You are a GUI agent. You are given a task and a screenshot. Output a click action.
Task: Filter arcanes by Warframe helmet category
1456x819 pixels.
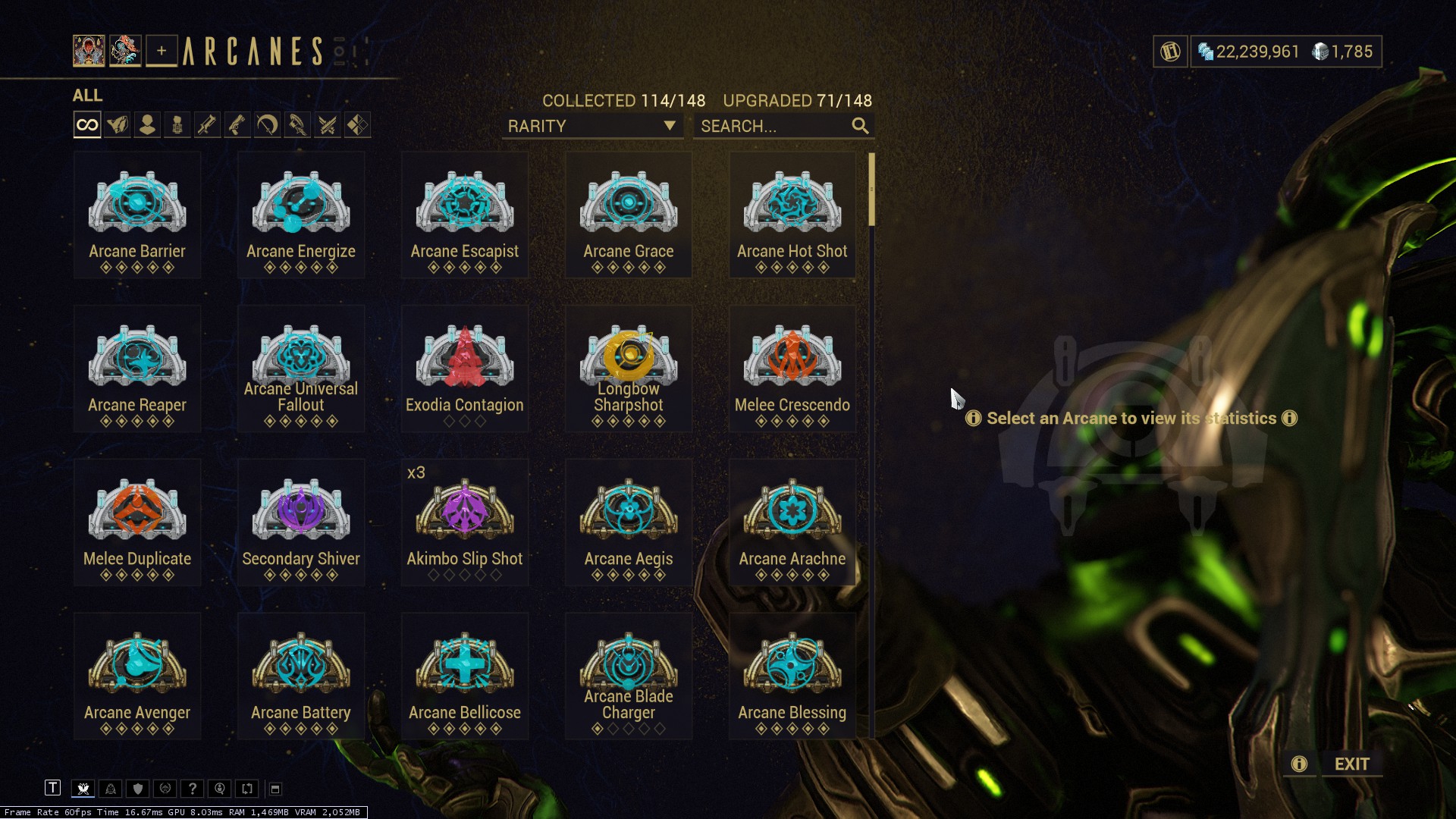click(118, 125)
